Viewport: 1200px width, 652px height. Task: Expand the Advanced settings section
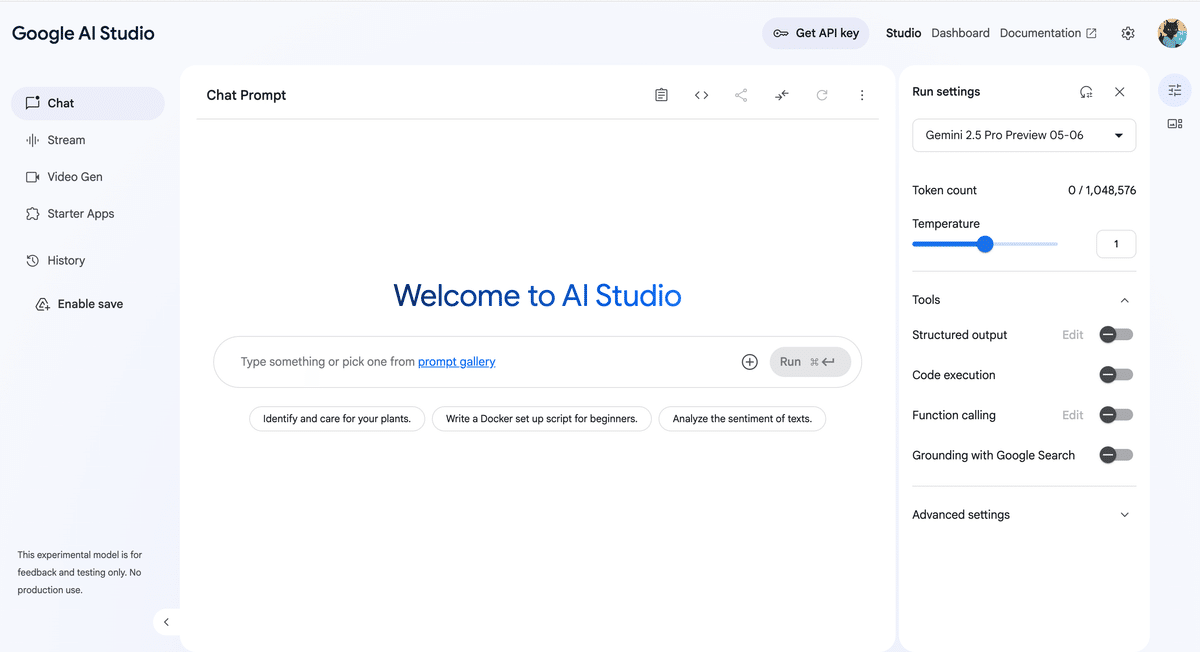1023,515
